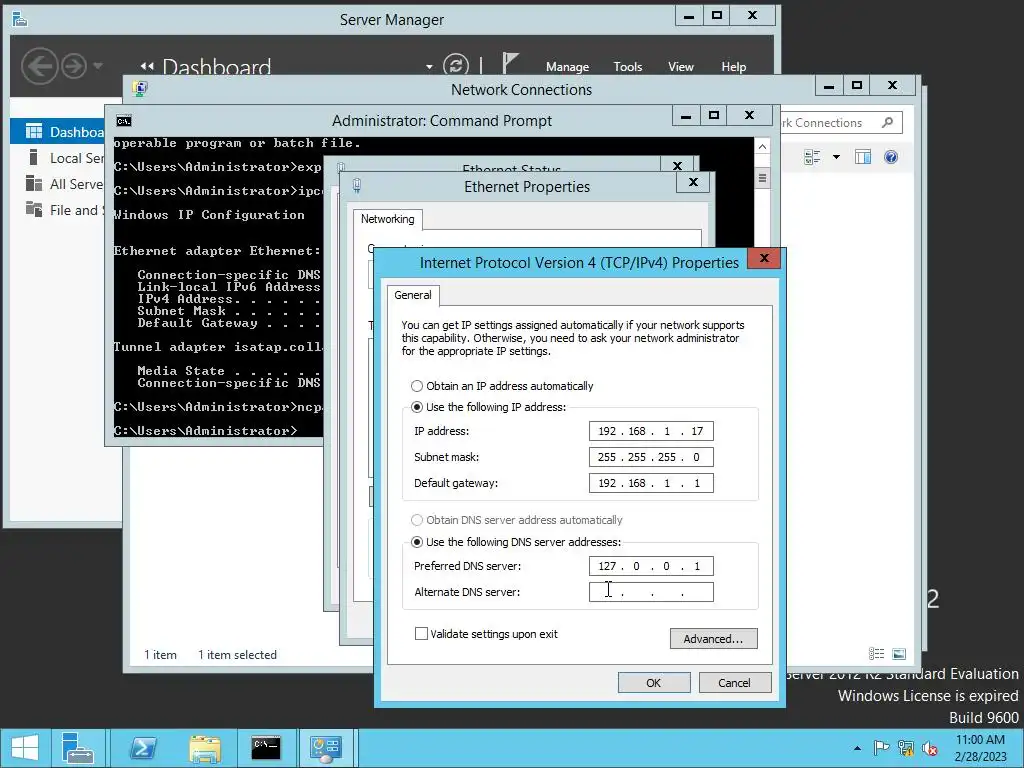Click the Command Prompt title bar icon

coord(123,121)
